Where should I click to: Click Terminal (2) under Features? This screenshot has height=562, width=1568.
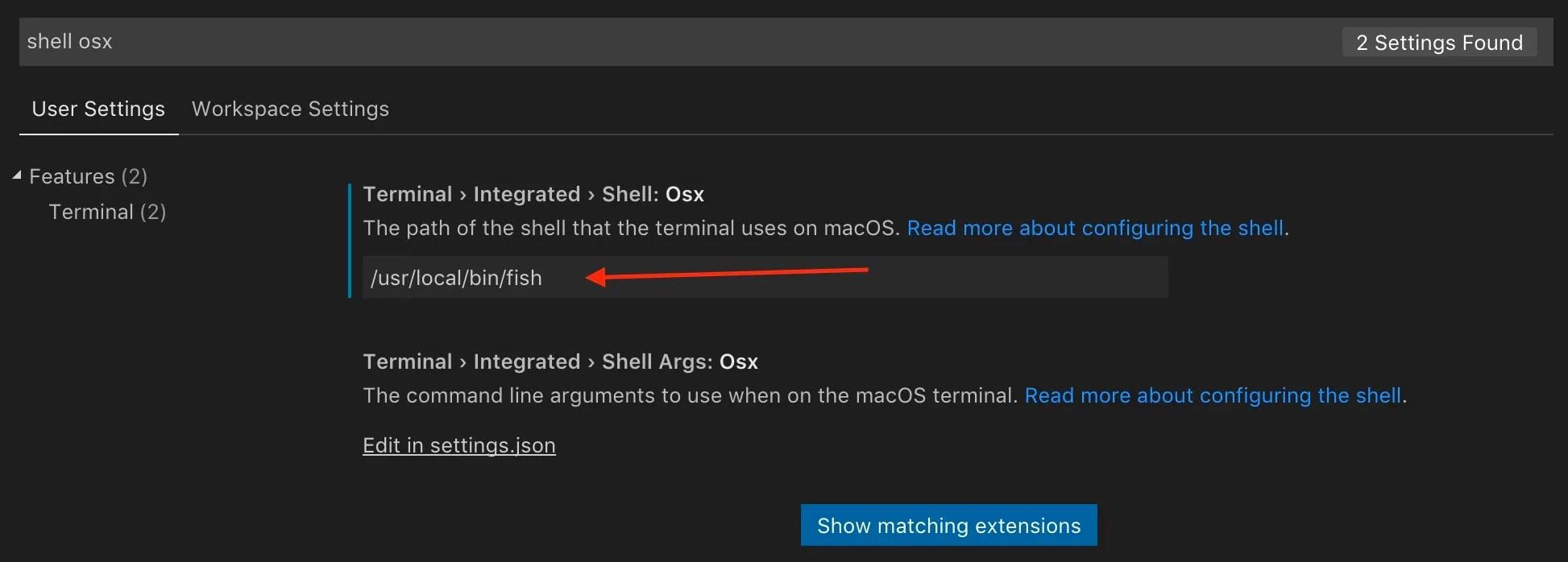coord(108,212)
